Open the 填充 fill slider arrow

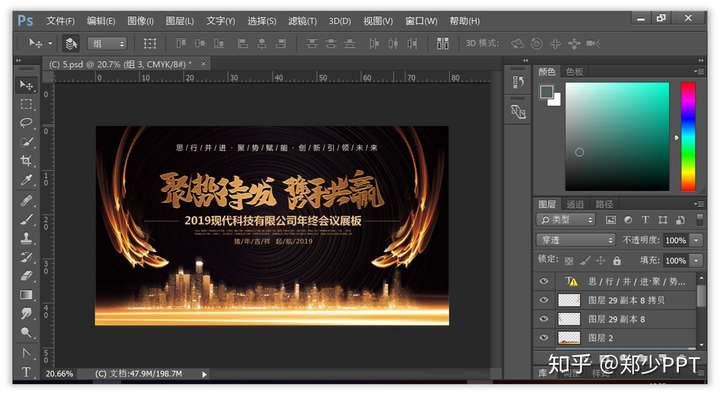697,260
